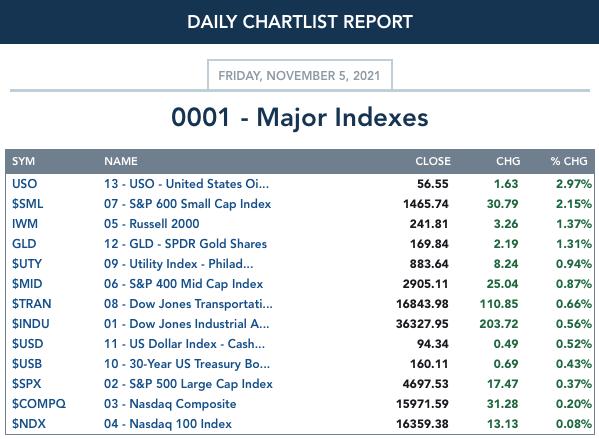The width and height of the screenshot is (599, 439).
Task: Select the $UTY symbol link
Action: [x=27, y=264]
